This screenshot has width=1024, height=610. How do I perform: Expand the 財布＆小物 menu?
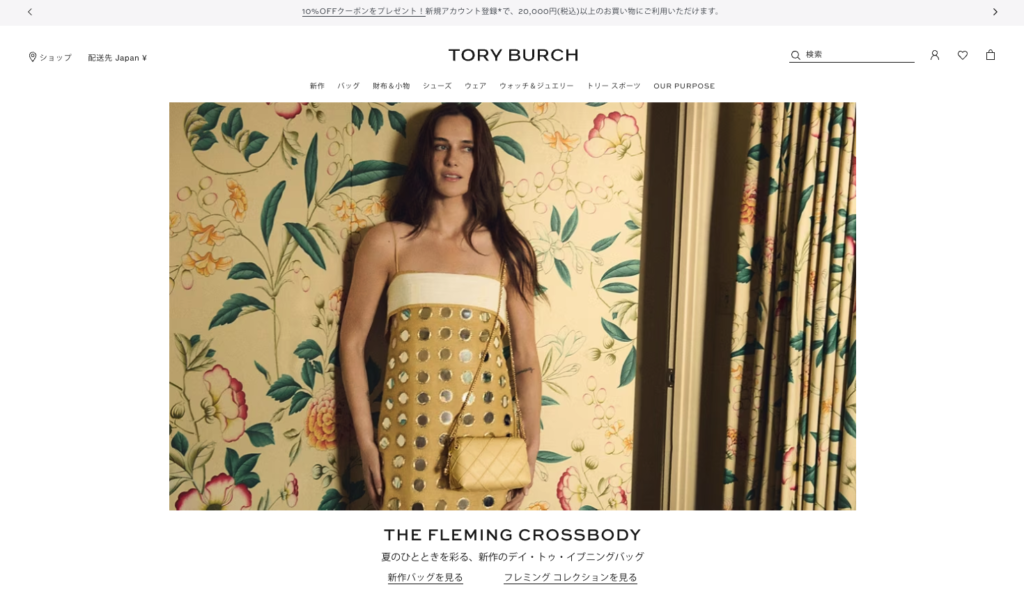click(x=391, y=86)
